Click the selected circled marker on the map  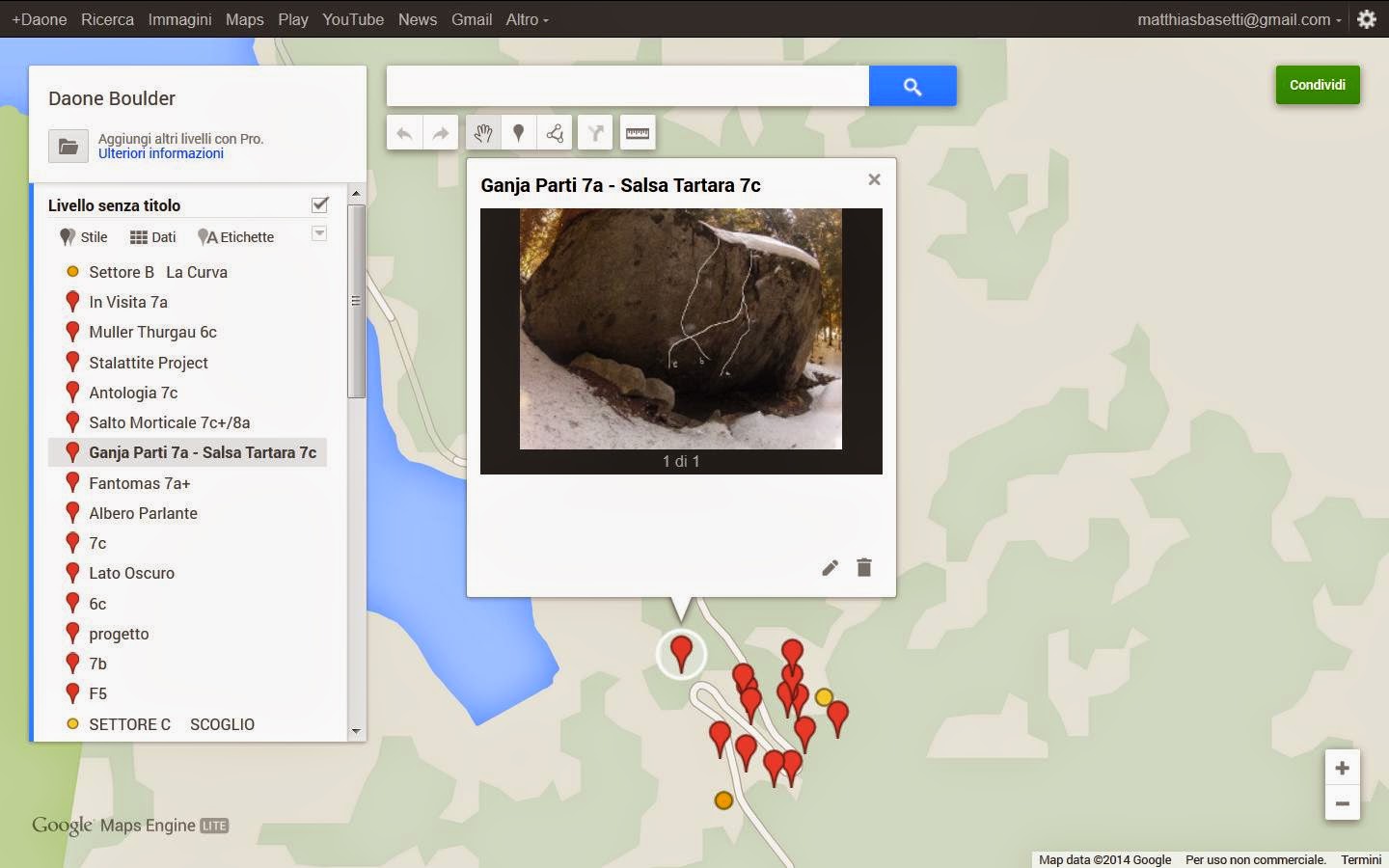(681, 653)
